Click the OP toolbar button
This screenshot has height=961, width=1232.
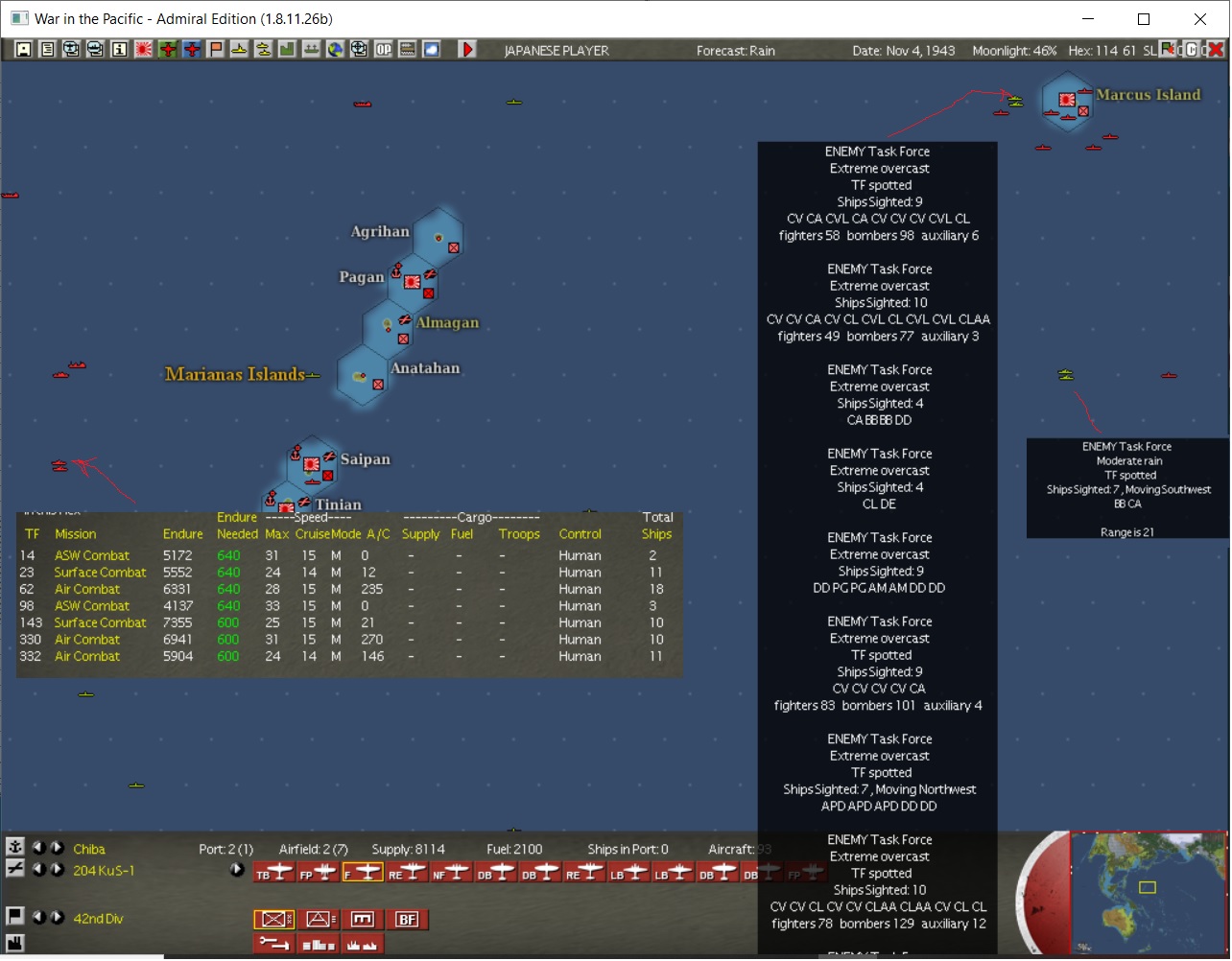[x=384, y=50]
